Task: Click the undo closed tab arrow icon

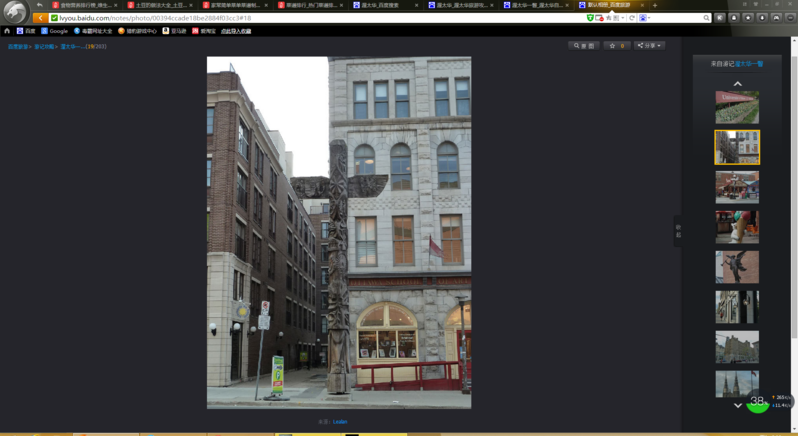Action: pos(40,5)
